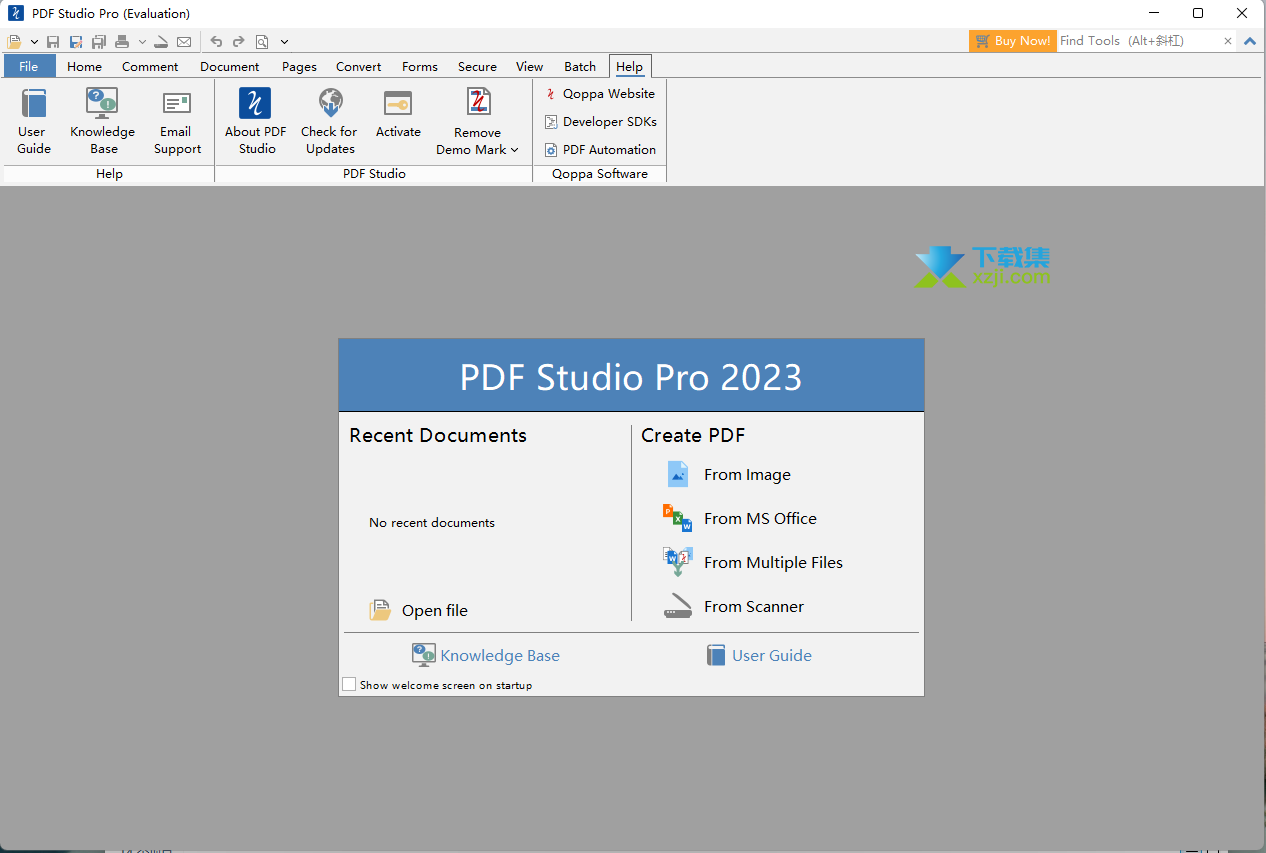Open About PDF Studio
The width and height of the screenshot is (1266, 853).
point(256,121)
